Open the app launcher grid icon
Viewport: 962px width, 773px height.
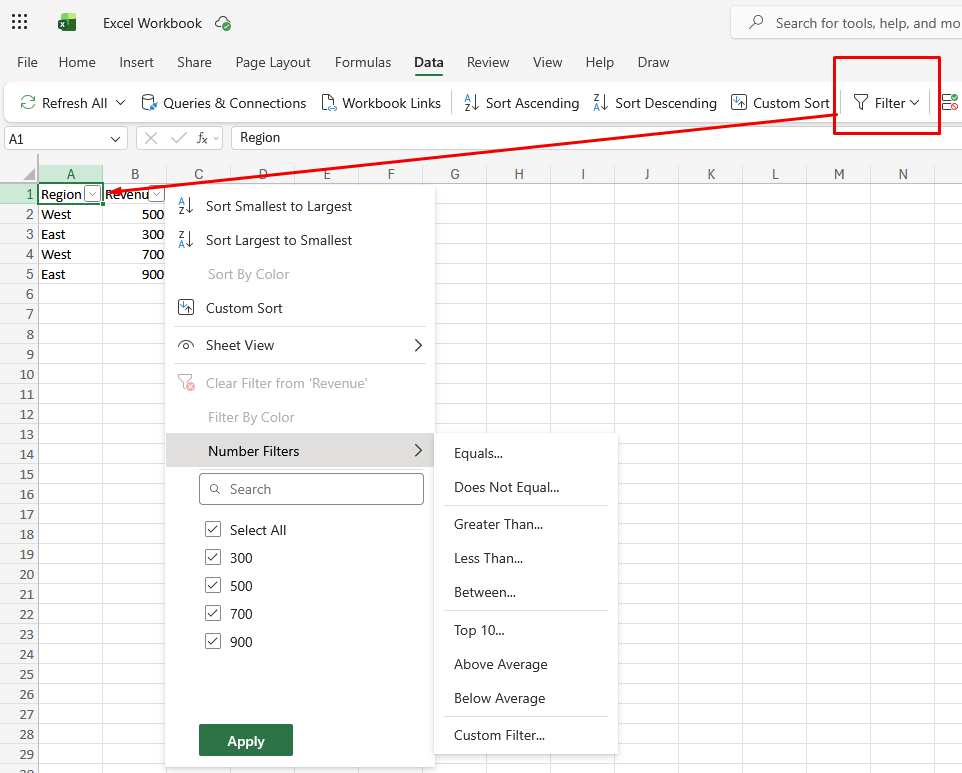point(20,23)
